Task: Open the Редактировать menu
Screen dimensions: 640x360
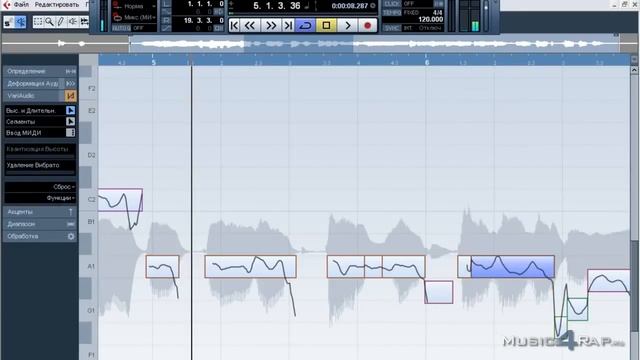Action: point(57,5)
